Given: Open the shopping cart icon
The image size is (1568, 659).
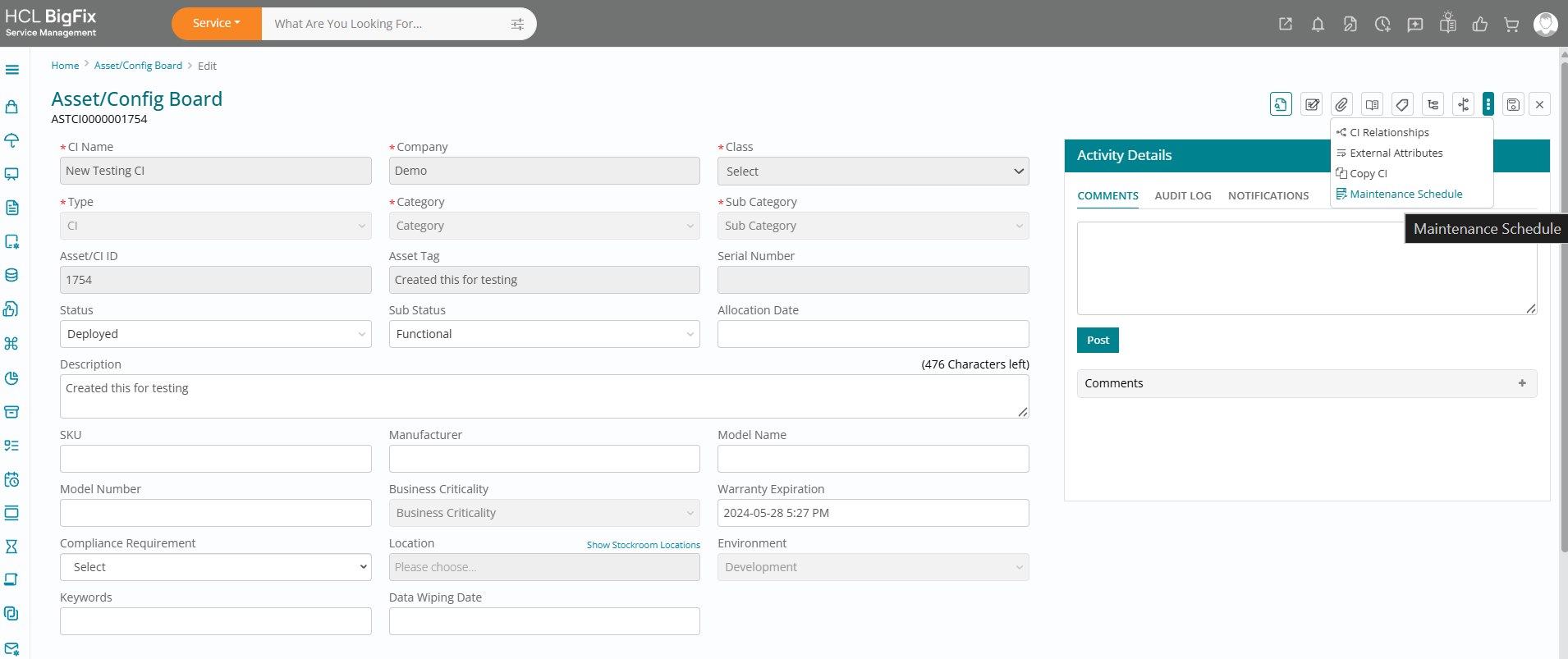Looking at the screenshot, I should (x=1511, y=24).
